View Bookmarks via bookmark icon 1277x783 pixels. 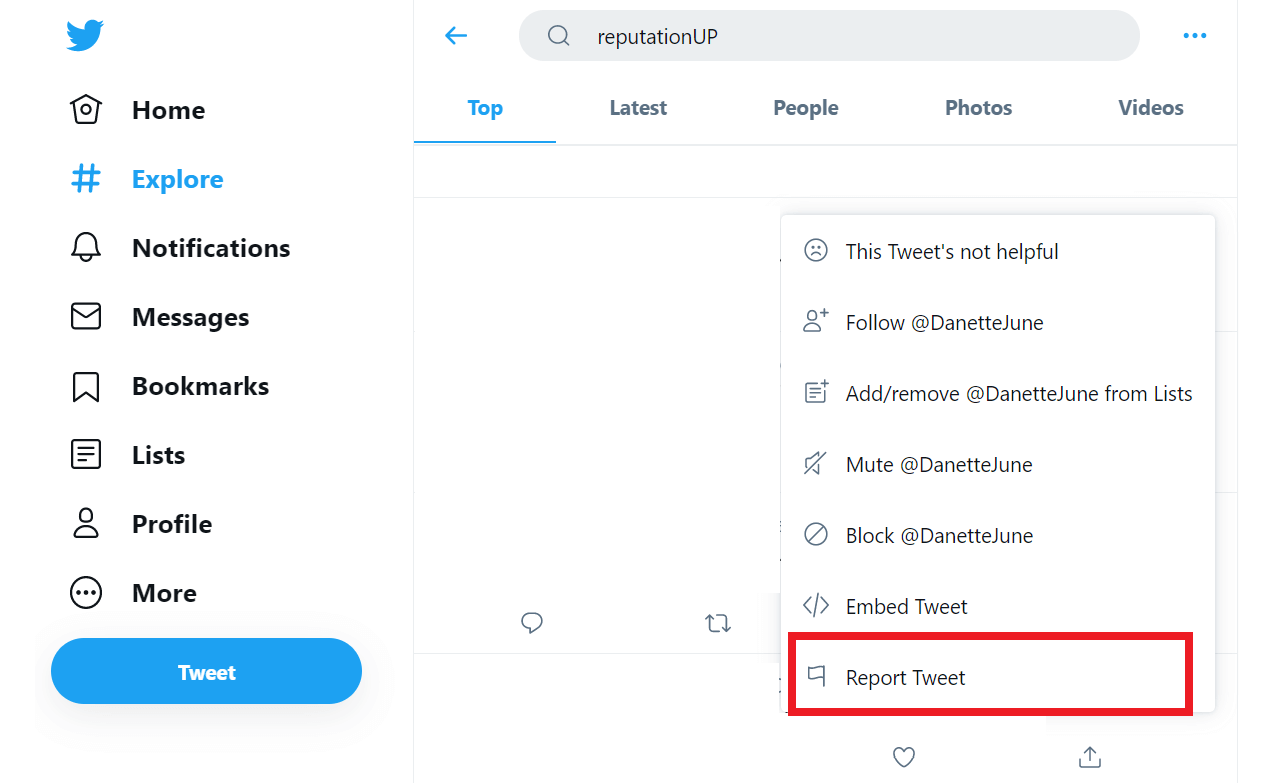pos(85,385)
